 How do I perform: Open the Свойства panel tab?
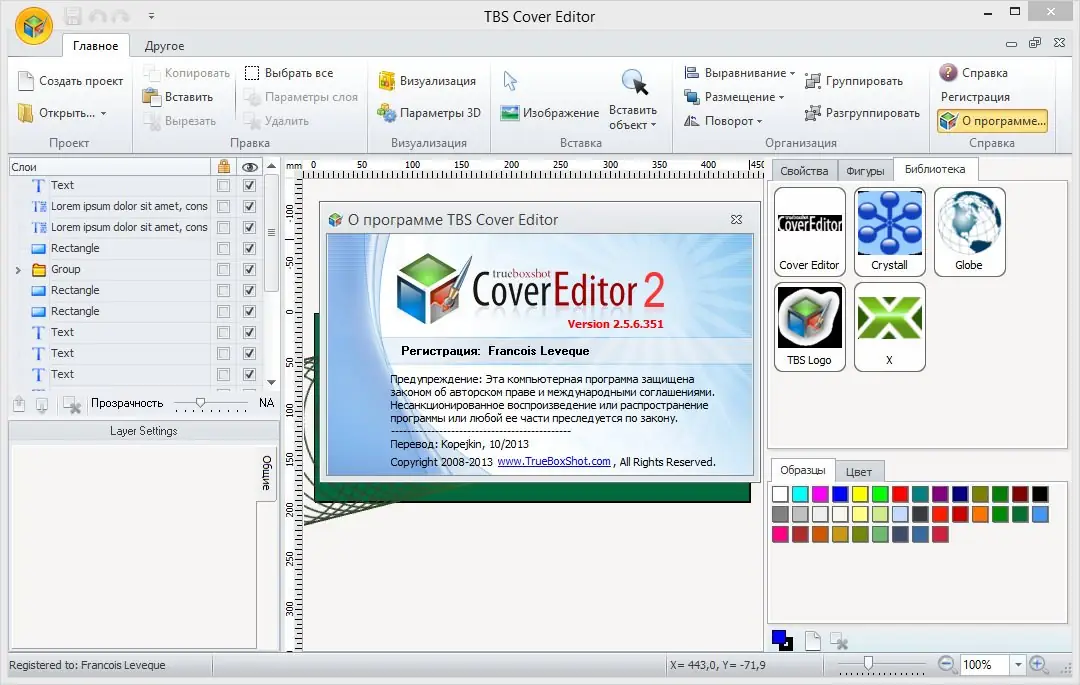[804, 171]
